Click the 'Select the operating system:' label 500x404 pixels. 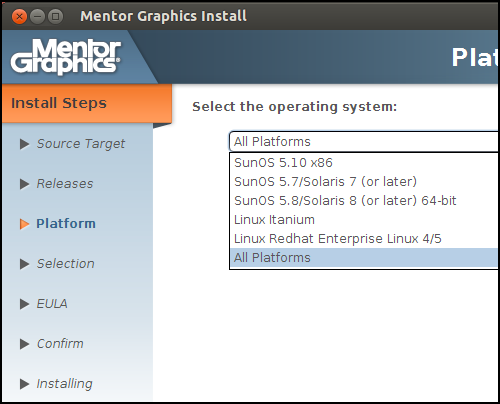pos(295,107)
